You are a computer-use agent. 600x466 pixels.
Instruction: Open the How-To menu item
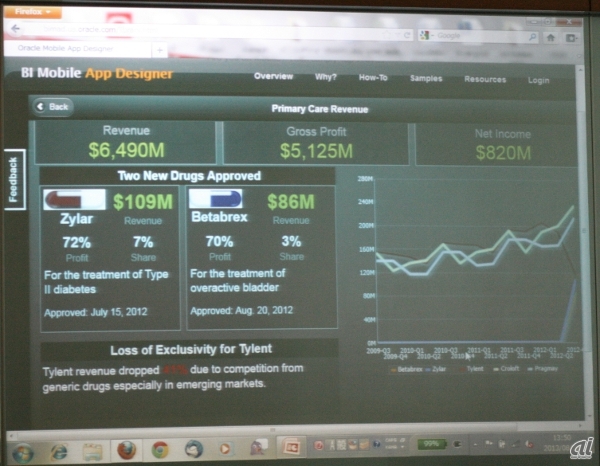pyautogui.click(x=373, y=78)
